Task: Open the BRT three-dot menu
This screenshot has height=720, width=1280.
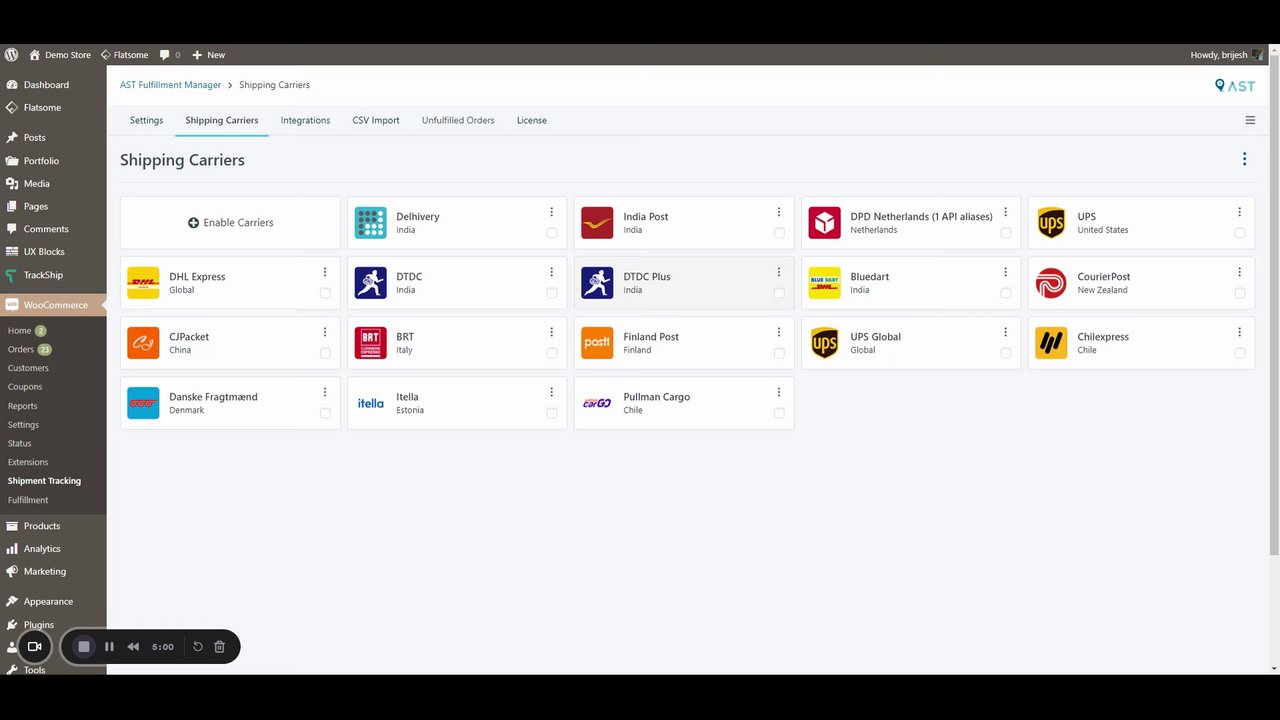Action: pos(552,332)
